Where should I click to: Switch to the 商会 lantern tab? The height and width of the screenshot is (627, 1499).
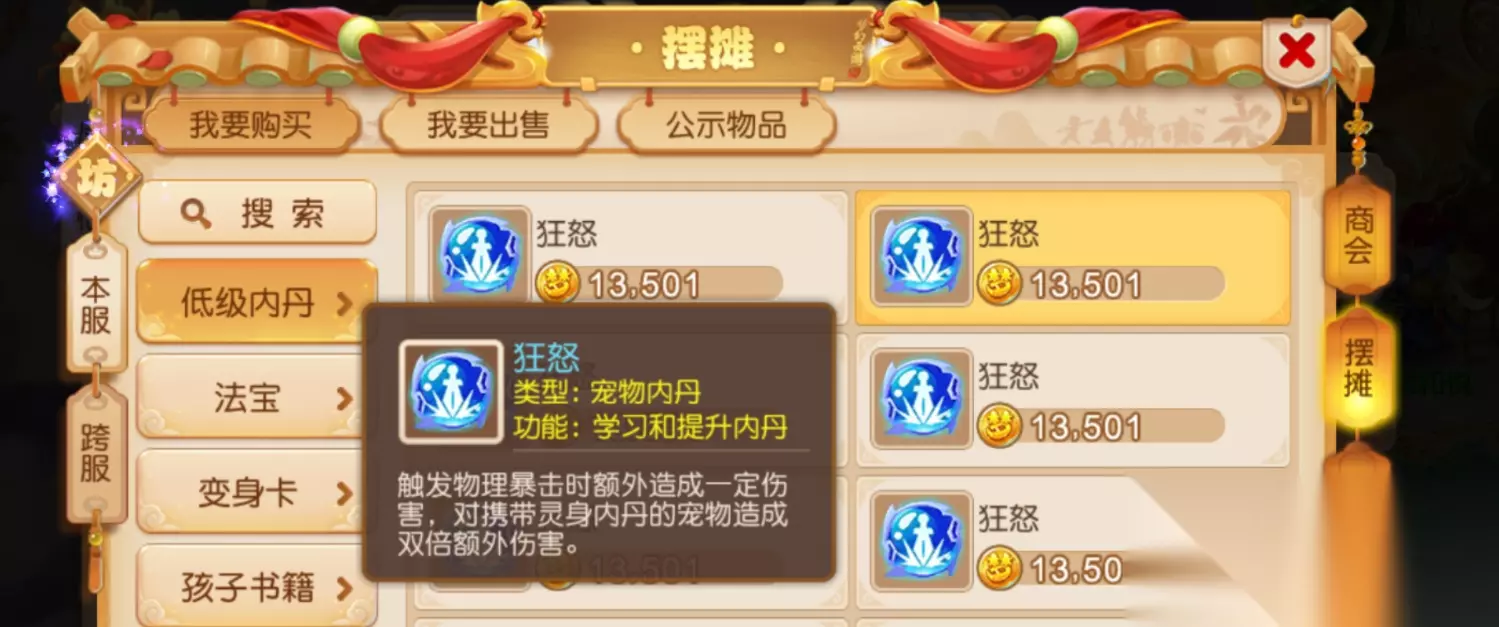1358,236
